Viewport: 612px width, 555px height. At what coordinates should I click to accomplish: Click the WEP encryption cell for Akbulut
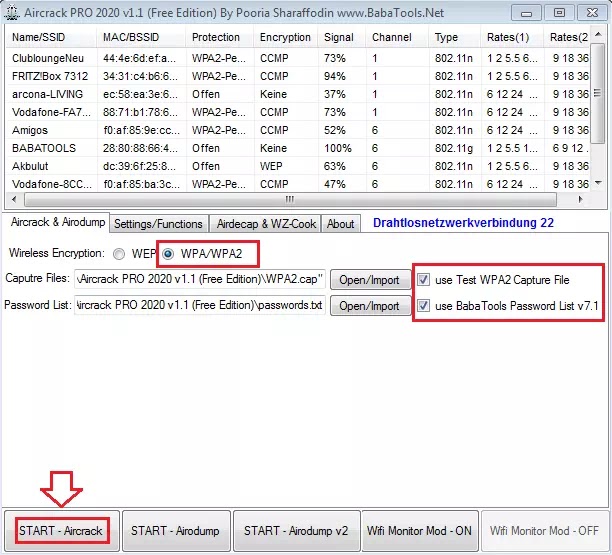(x=271, y=166)
